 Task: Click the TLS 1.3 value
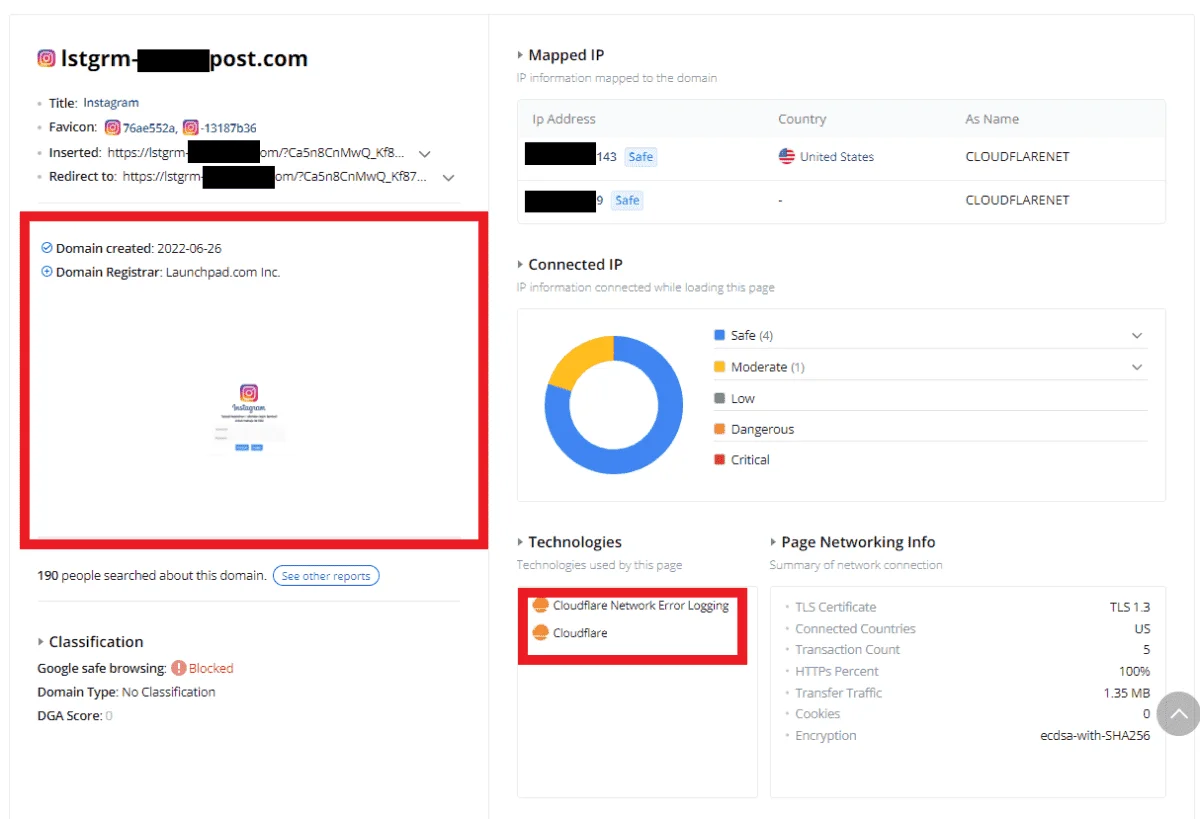(x=1130, y=607)
